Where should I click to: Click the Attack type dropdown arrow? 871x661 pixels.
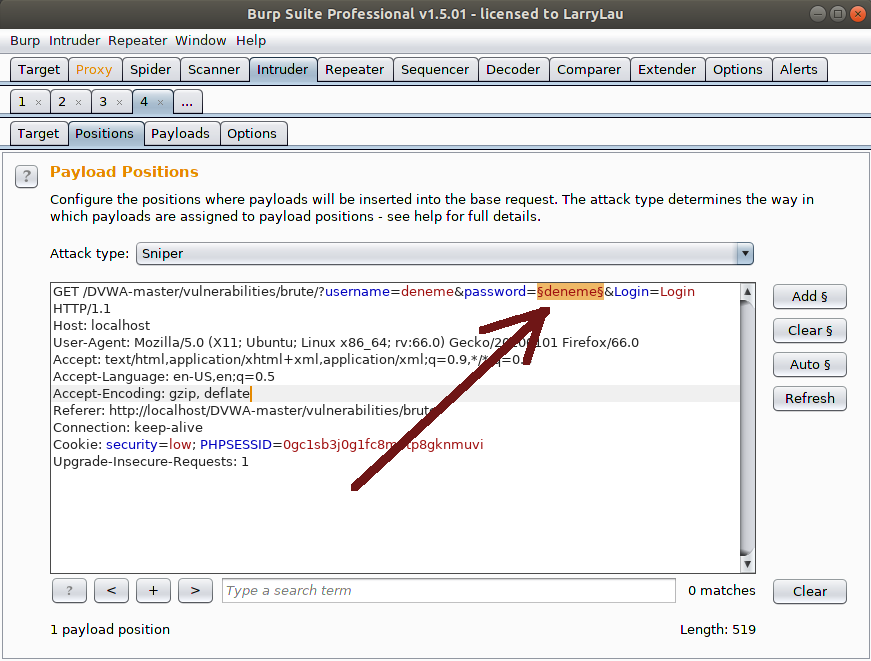[x=745, y=253]
